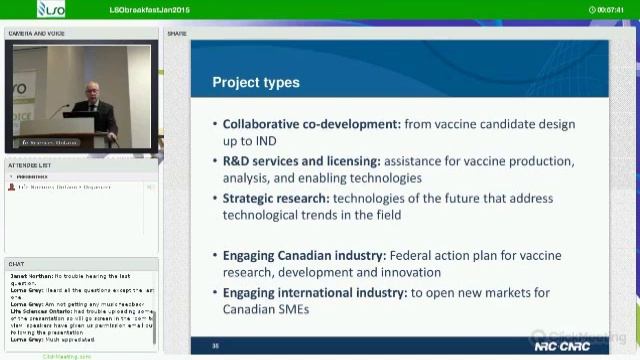Select the Attendee List panel header
This screenshot has height=360, width=640.
[x=81, y=165]
